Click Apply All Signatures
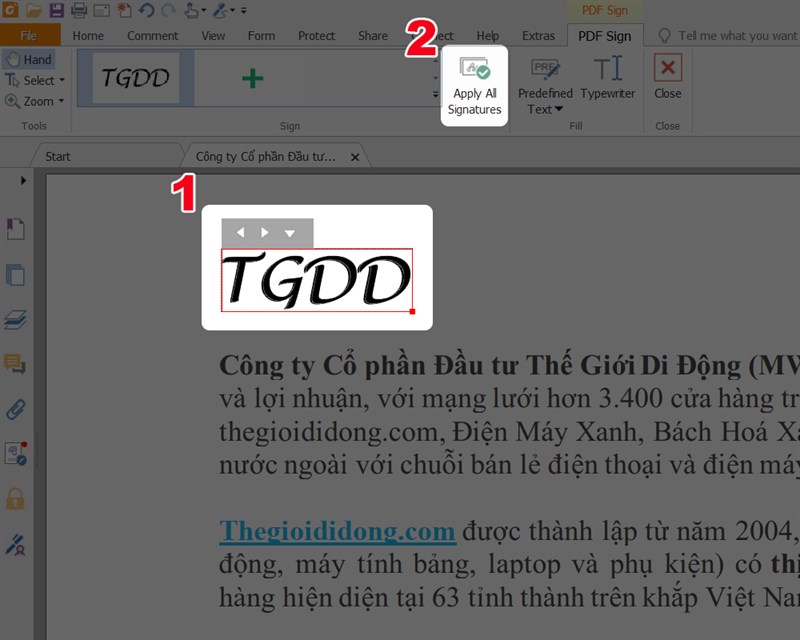 474,86
